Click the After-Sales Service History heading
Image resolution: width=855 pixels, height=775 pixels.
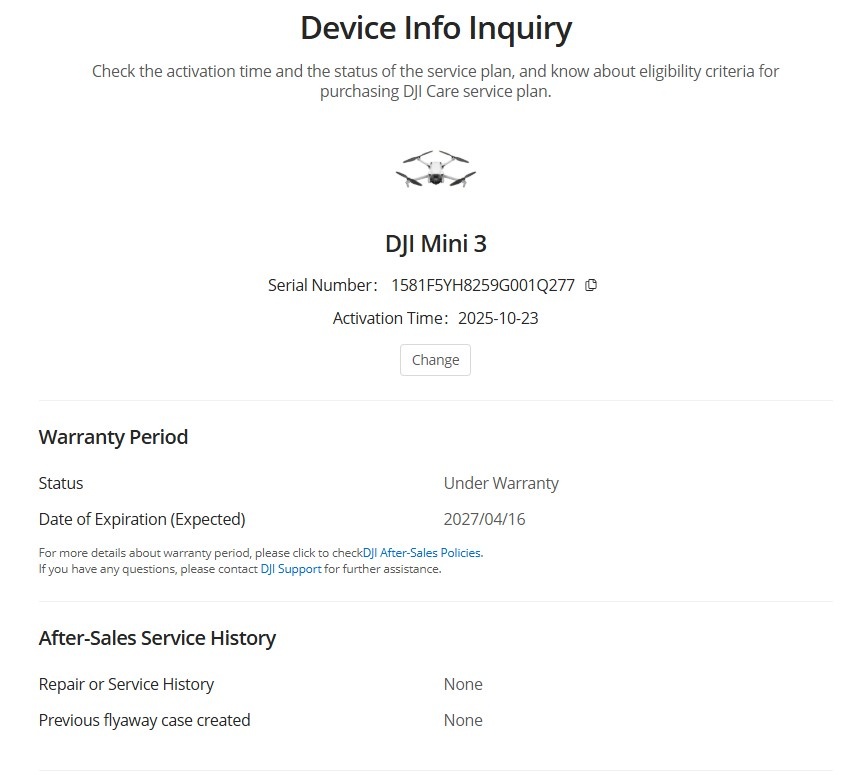[x=157, y=638]
